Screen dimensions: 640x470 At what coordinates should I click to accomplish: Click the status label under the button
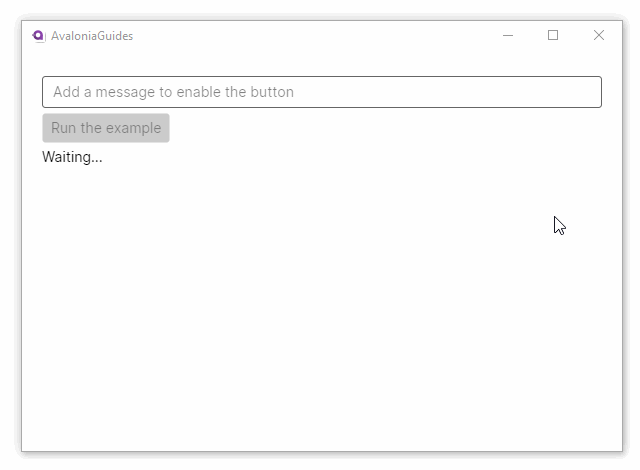72,157
